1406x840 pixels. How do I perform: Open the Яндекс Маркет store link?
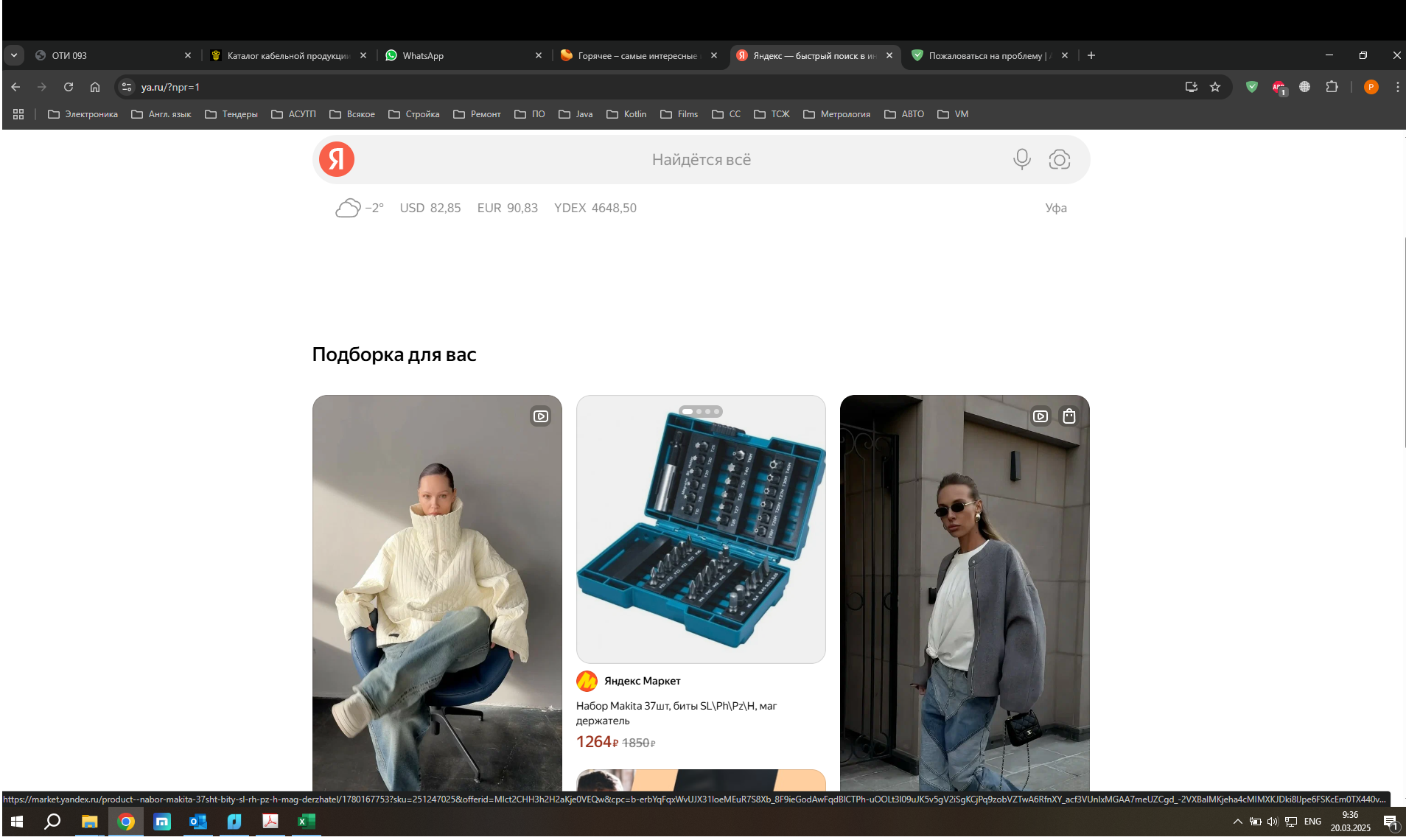pyautogui.click(x=642, y=681)
